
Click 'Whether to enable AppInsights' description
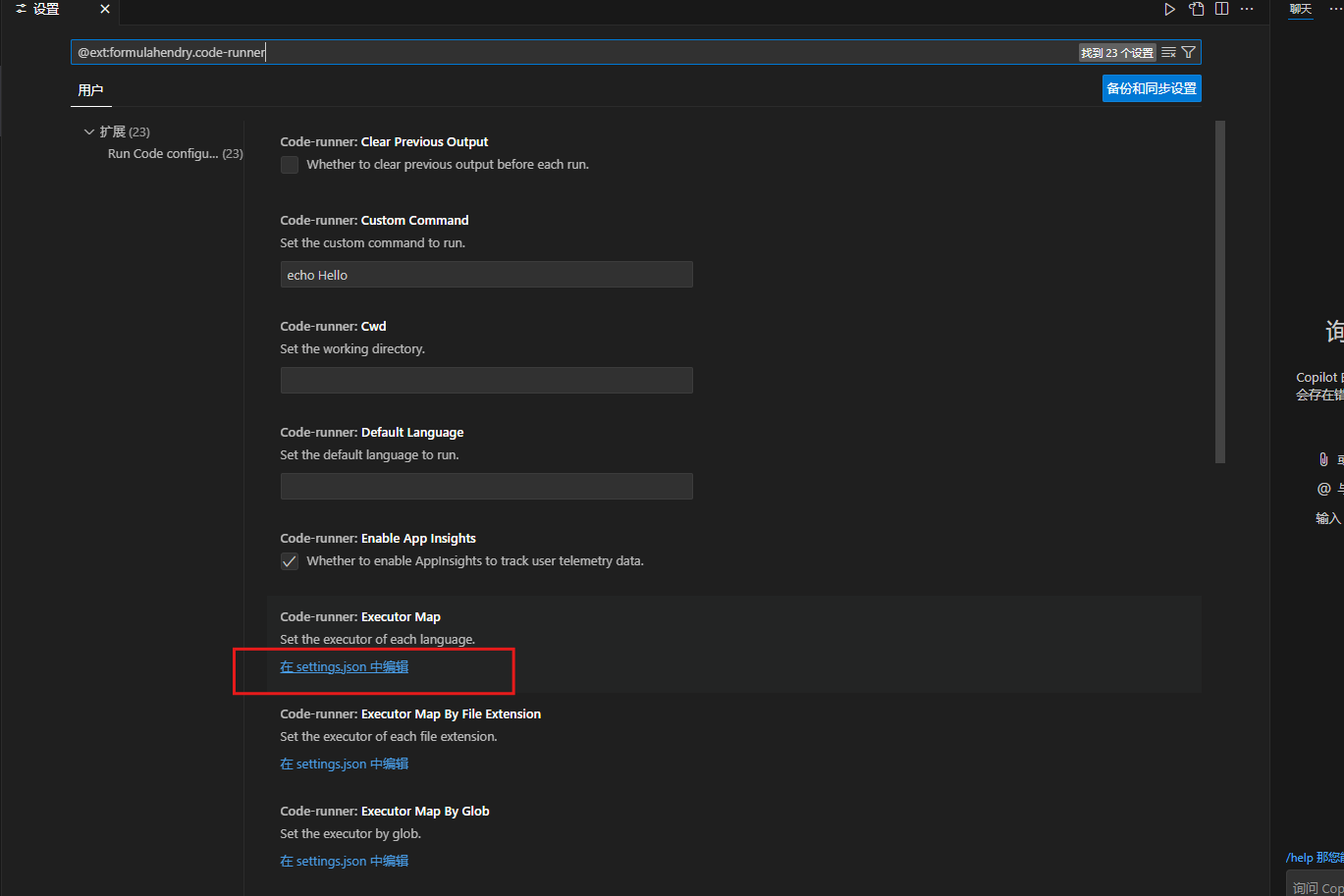[475, 561]
